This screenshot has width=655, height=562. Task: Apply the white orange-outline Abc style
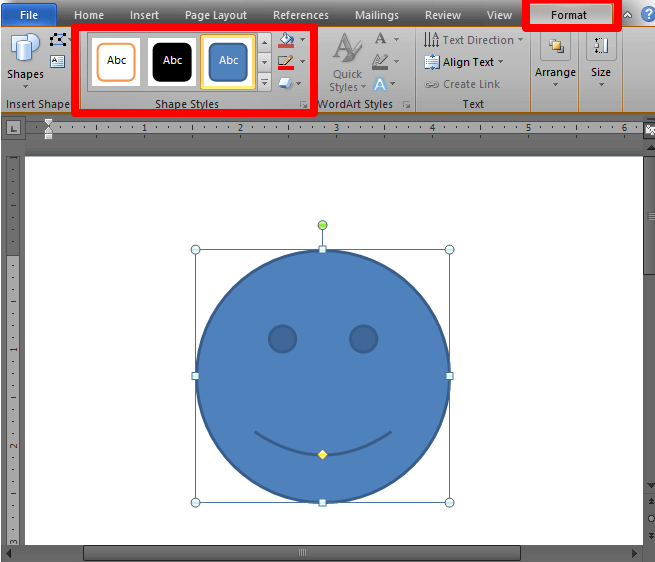tap(117, 61)
